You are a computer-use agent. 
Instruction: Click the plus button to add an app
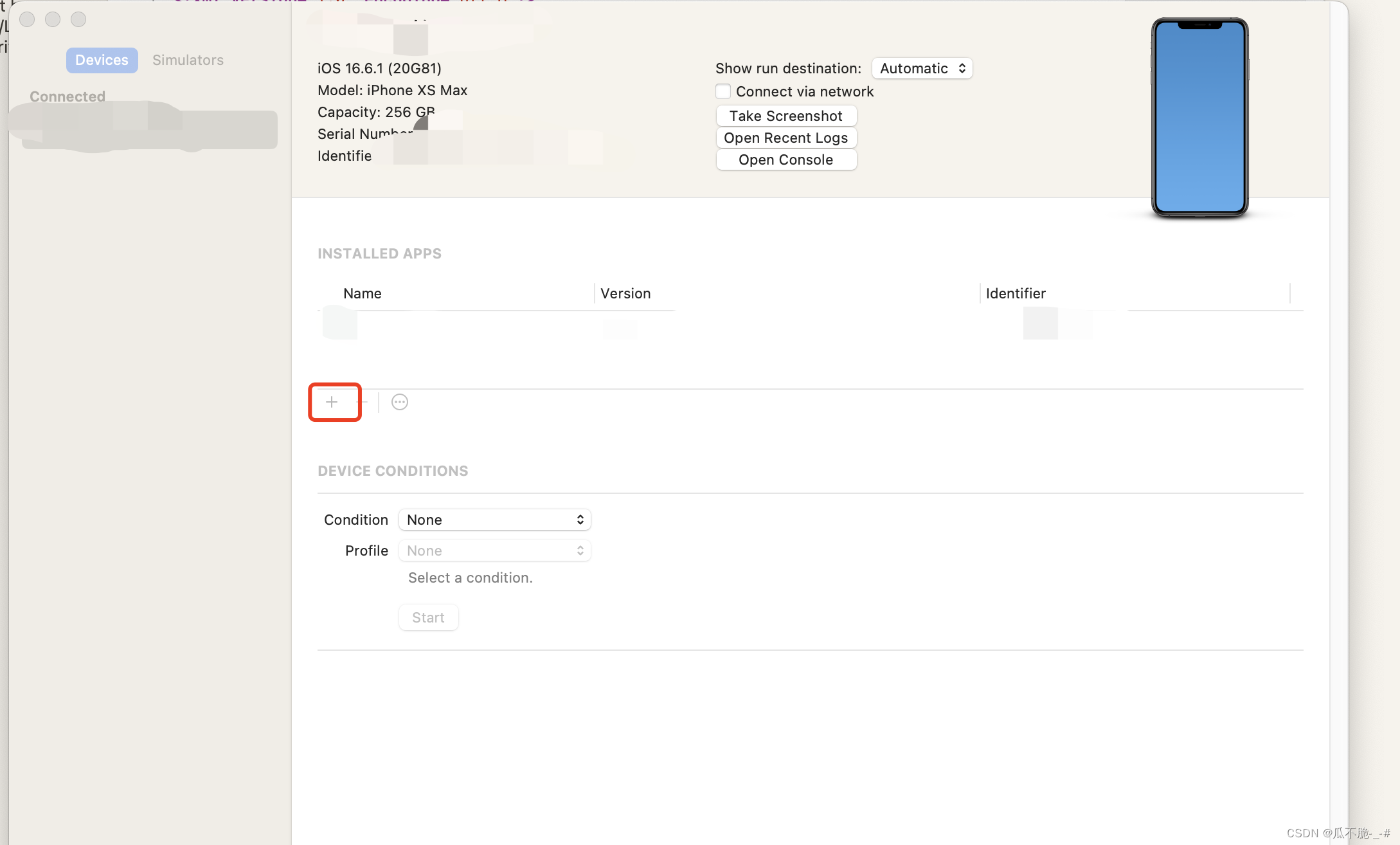point(332,402)
